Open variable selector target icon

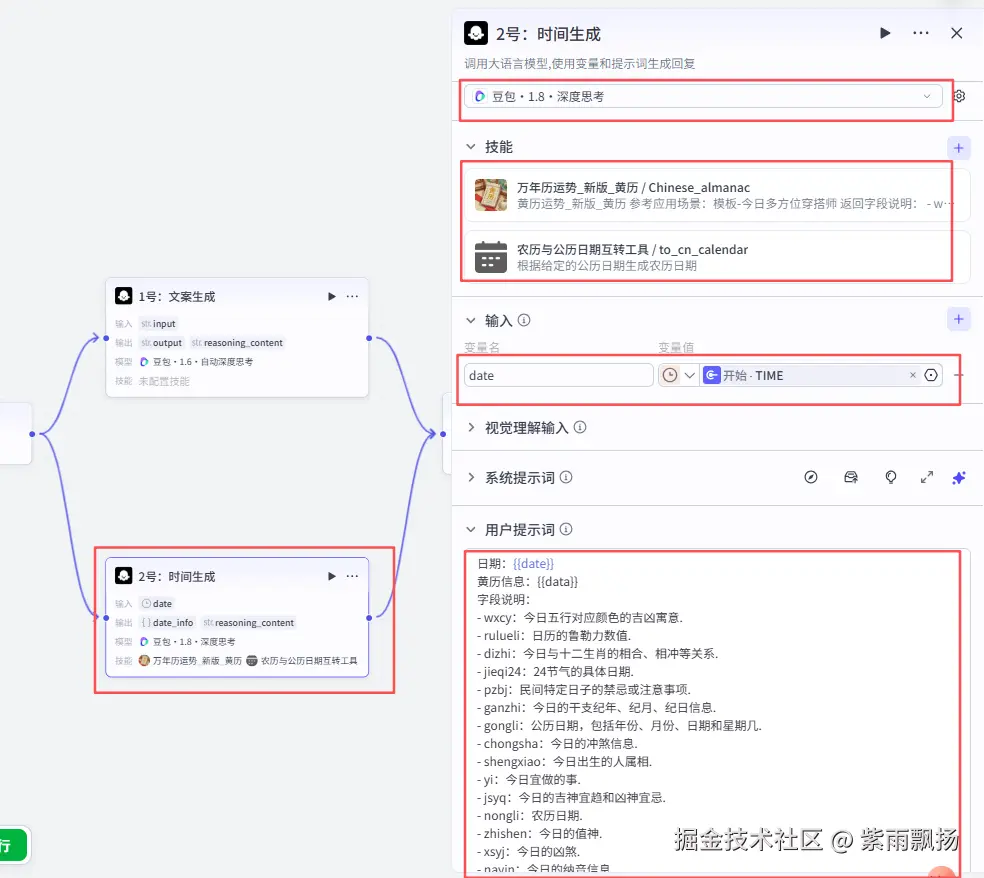[x=931, y=375]
